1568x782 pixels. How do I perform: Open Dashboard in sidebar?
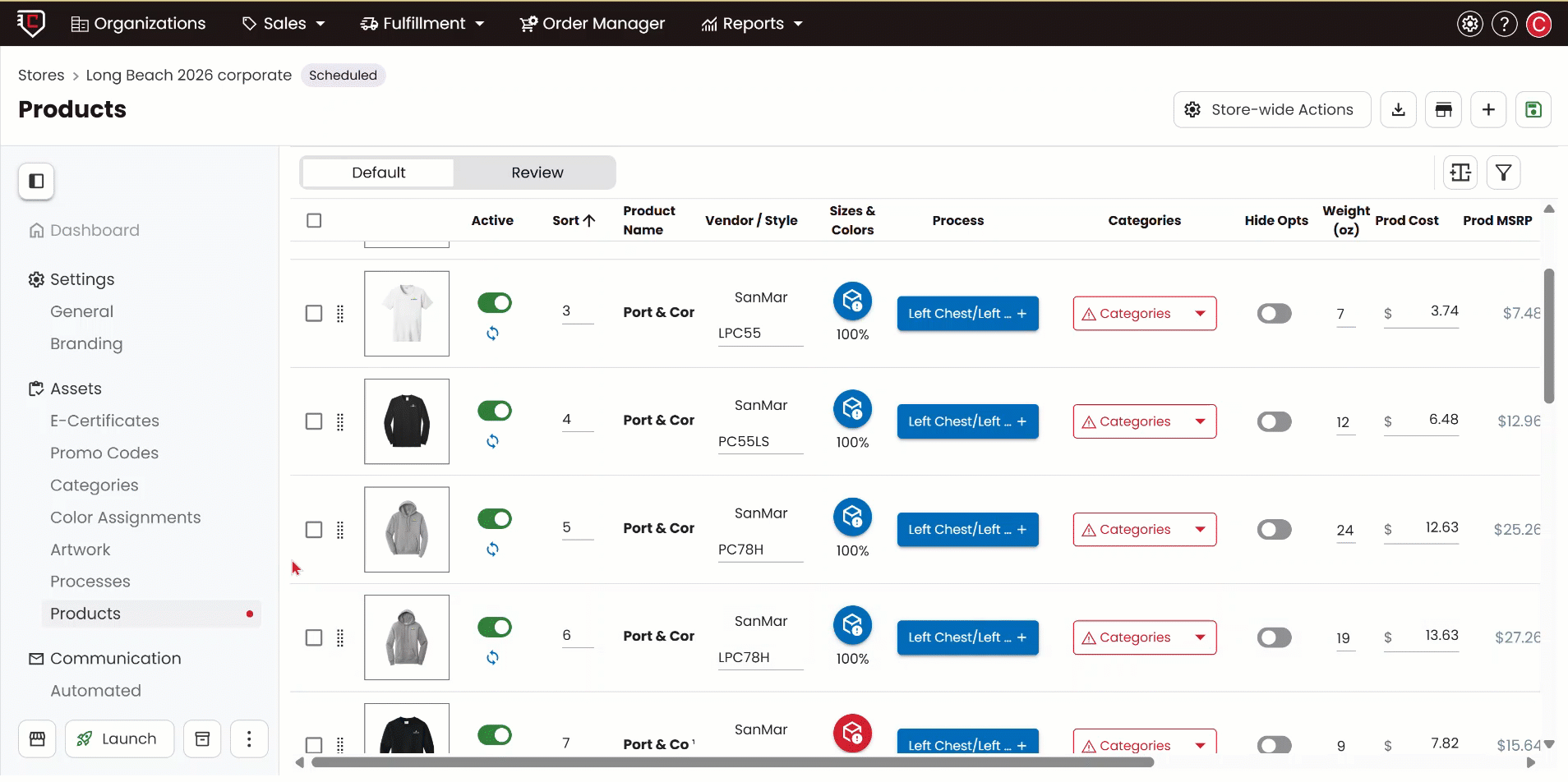tap(95, 230)
